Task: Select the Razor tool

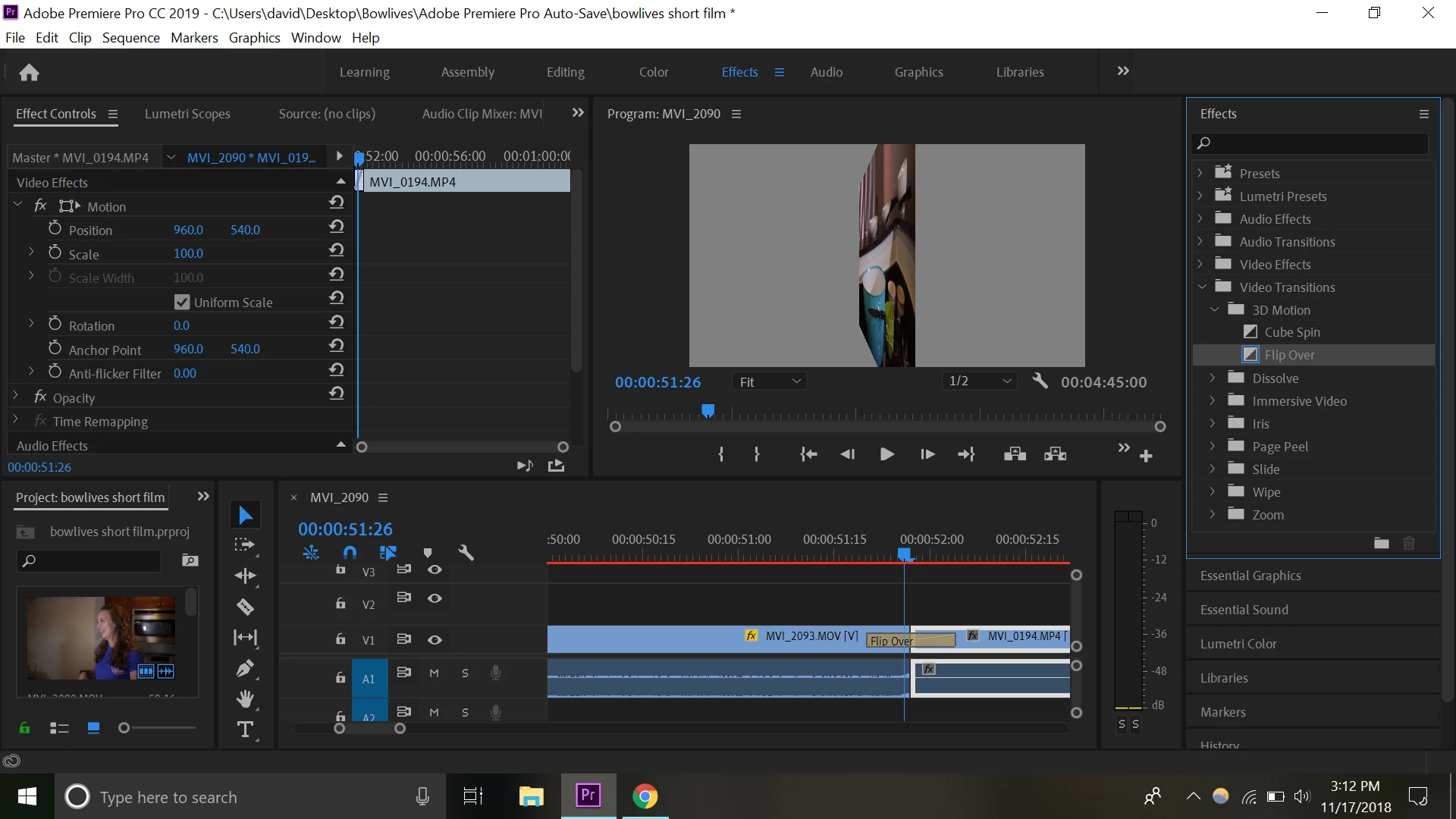Action: (245, 607)
